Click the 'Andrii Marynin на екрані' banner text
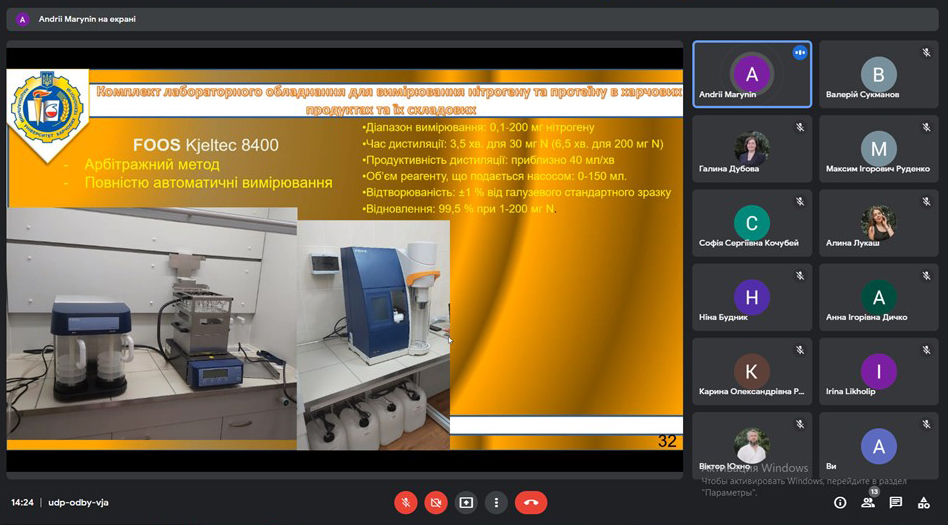Viewport: 948px width, 525px height. point(87,19)
